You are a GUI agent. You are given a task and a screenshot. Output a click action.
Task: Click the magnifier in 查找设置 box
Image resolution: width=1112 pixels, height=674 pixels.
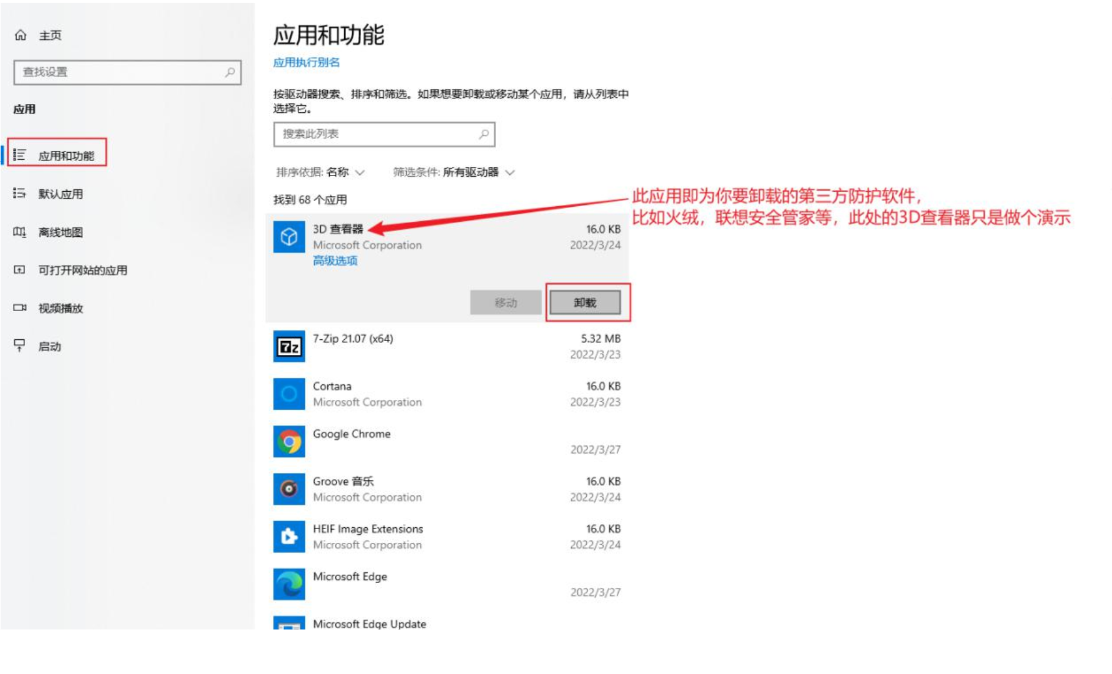point(230,72)
